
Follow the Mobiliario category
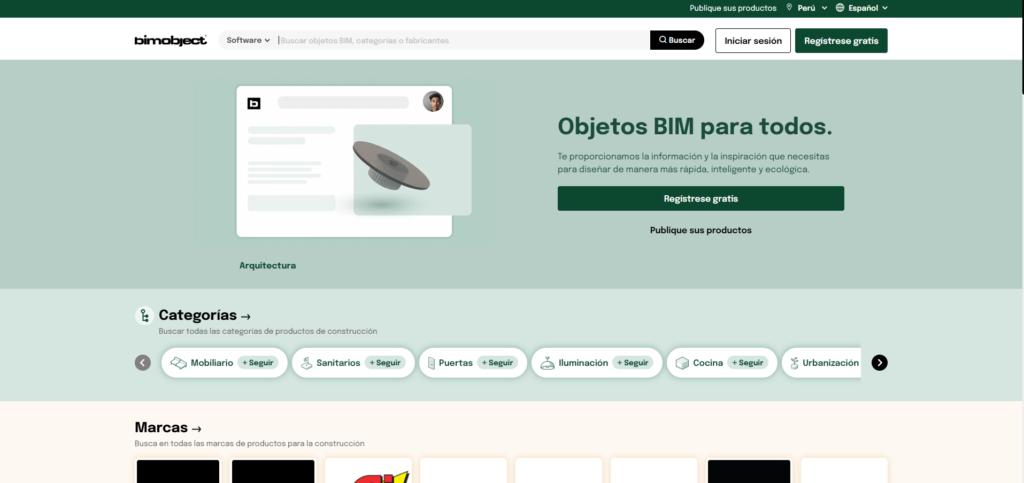258,363
